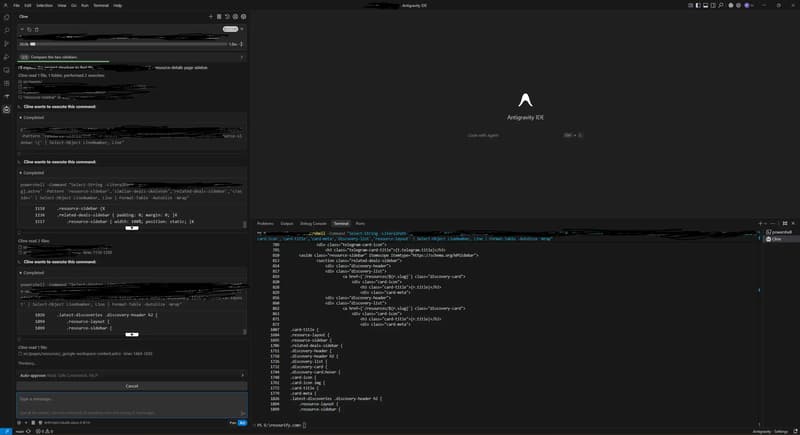Open the Terminal menu in menu bar

101,5
